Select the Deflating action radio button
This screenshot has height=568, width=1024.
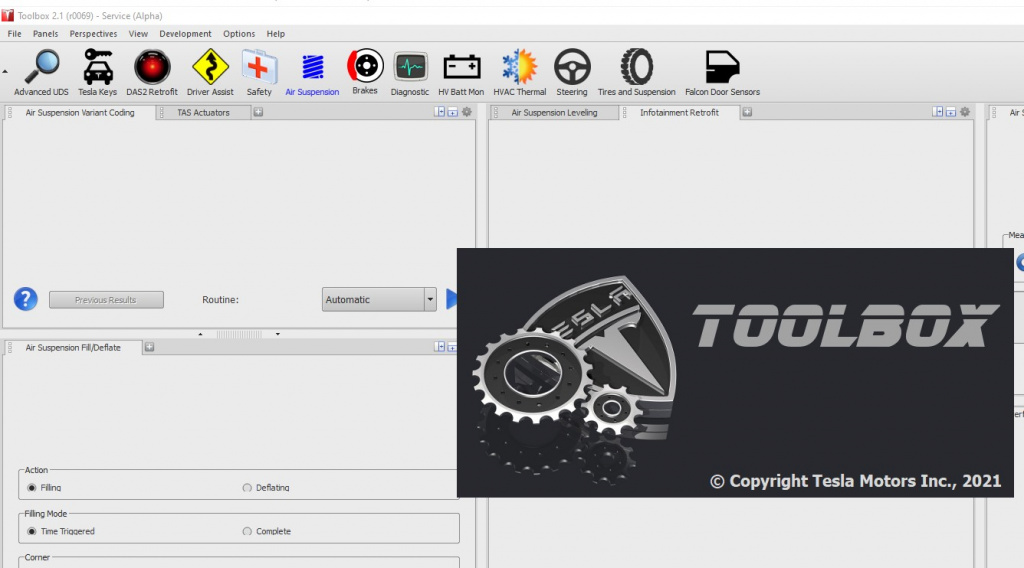247,488
